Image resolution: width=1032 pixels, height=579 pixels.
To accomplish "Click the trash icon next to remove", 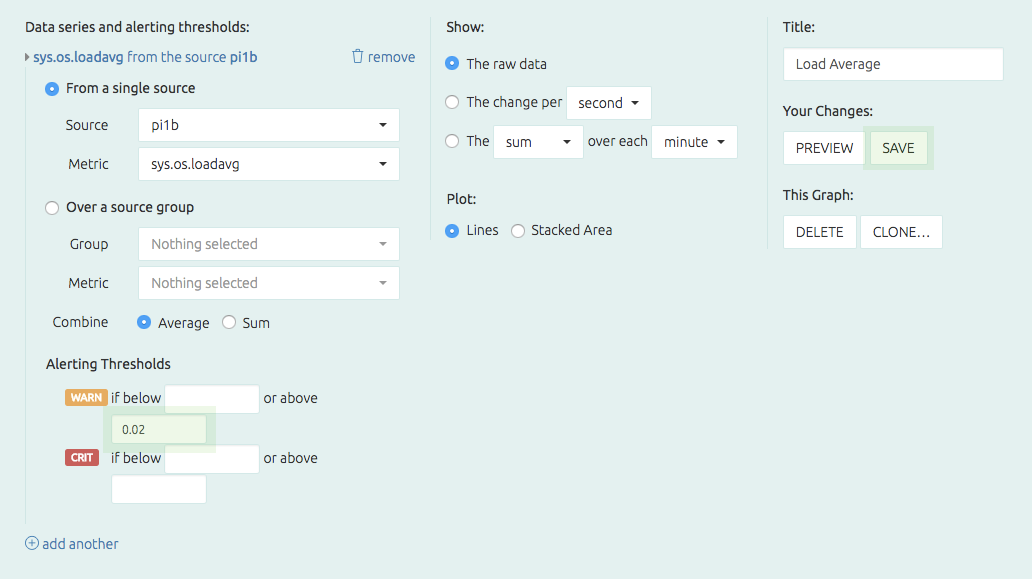I will [x=358, y=57].
